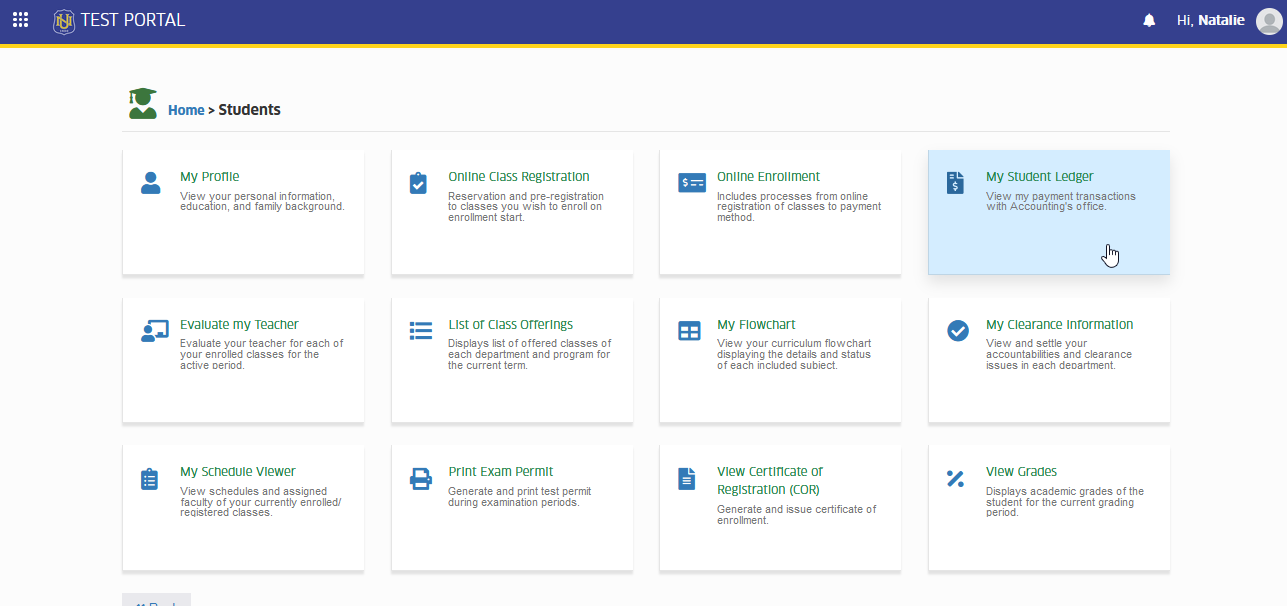Click the notification bell icon
1287x606 pixels.
(1149, 21)
